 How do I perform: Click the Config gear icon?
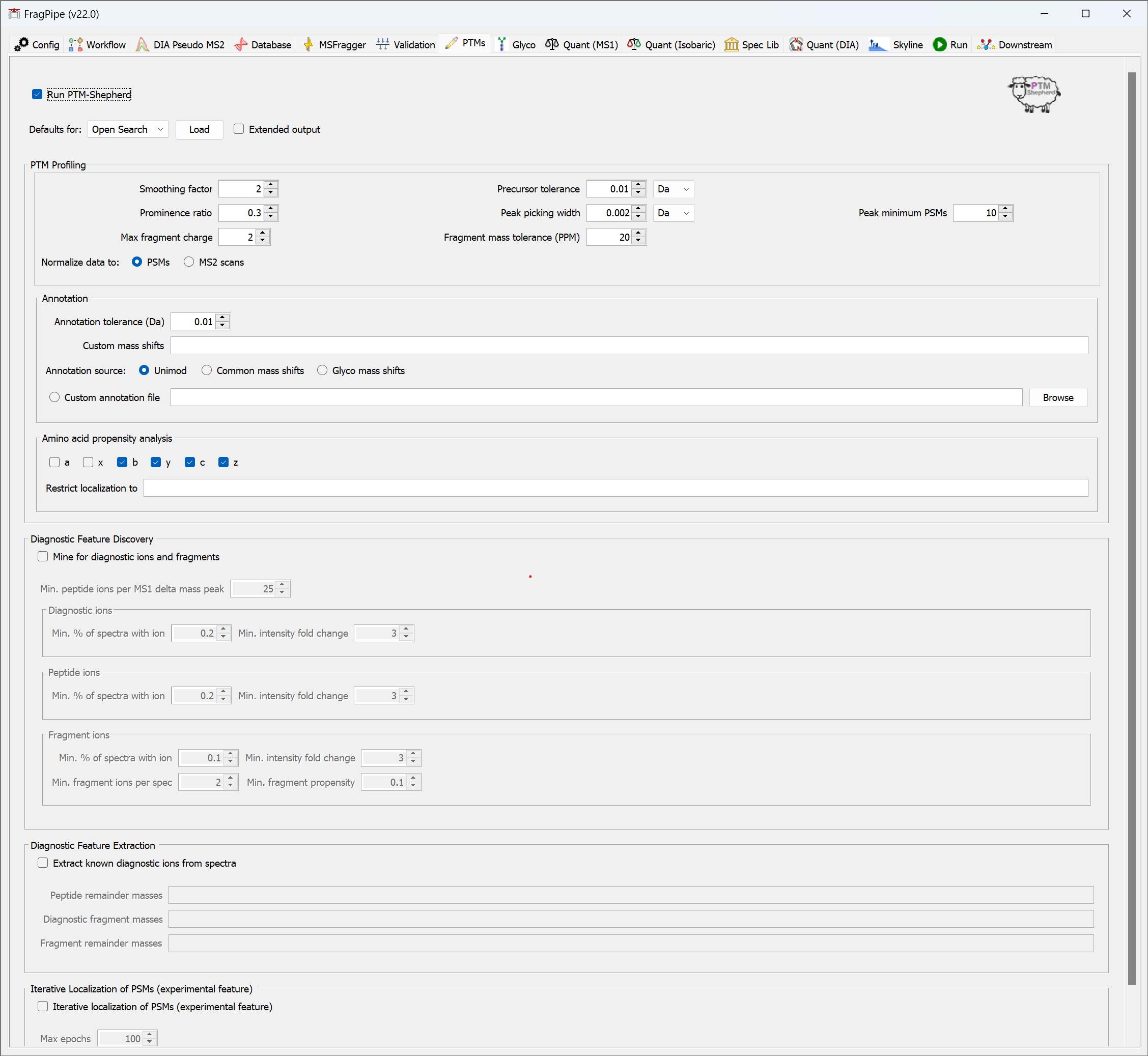(x=22, y=45)
